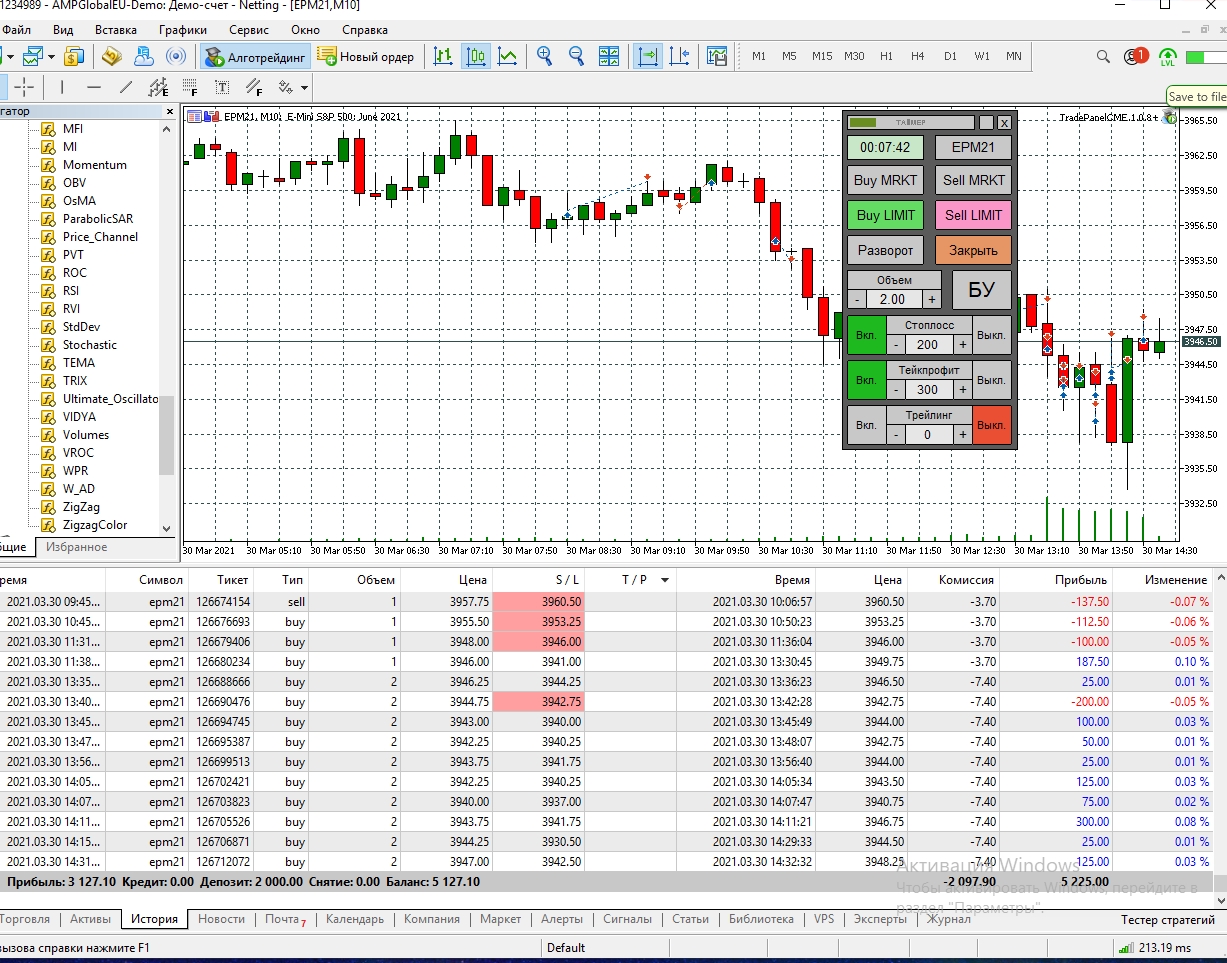The image size is (1227, 963).
Task: Toggle chart shift icon
Action: click(x=680, y=57)
